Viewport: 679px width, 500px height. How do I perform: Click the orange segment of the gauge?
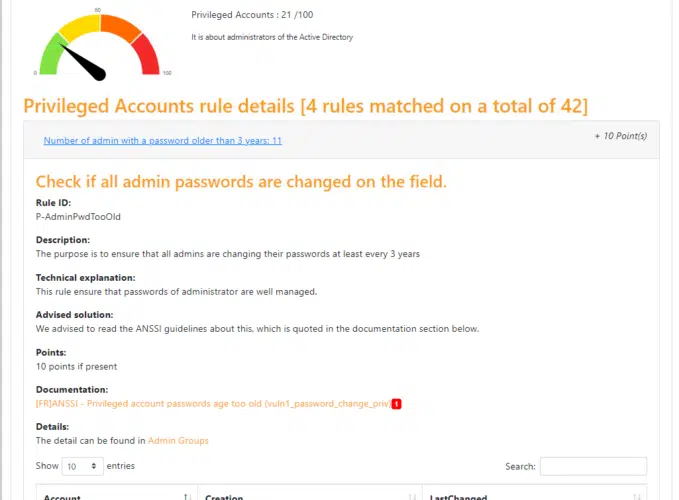pyautogui.click(x=119, y=27)
